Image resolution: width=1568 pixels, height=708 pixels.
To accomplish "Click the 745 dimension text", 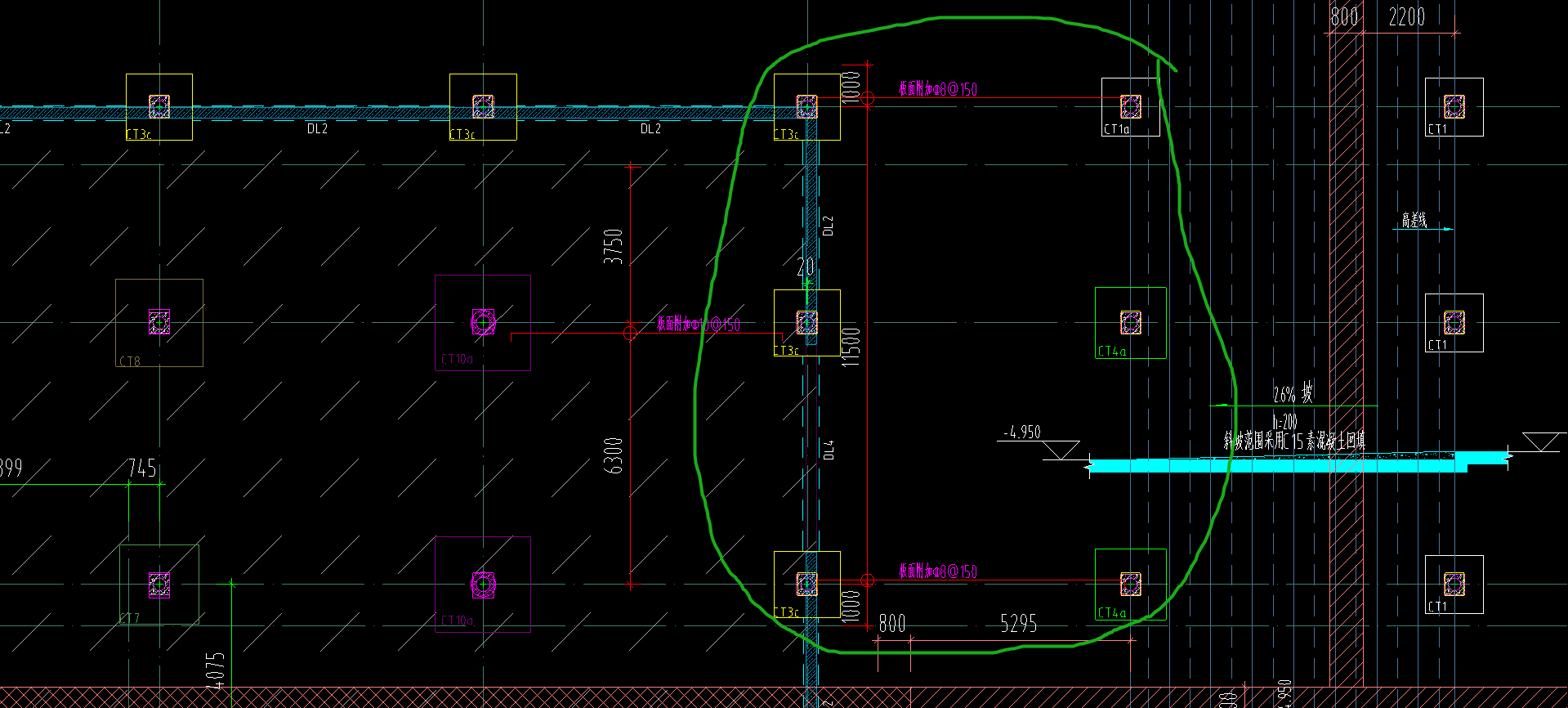I will coord(142,468).
